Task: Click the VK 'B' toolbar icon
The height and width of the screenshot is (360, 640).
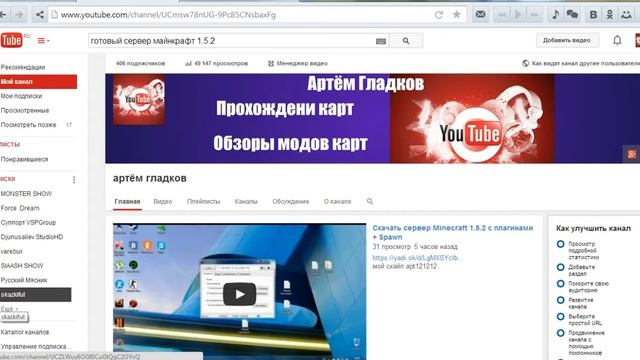Action: tap(593, 15)
